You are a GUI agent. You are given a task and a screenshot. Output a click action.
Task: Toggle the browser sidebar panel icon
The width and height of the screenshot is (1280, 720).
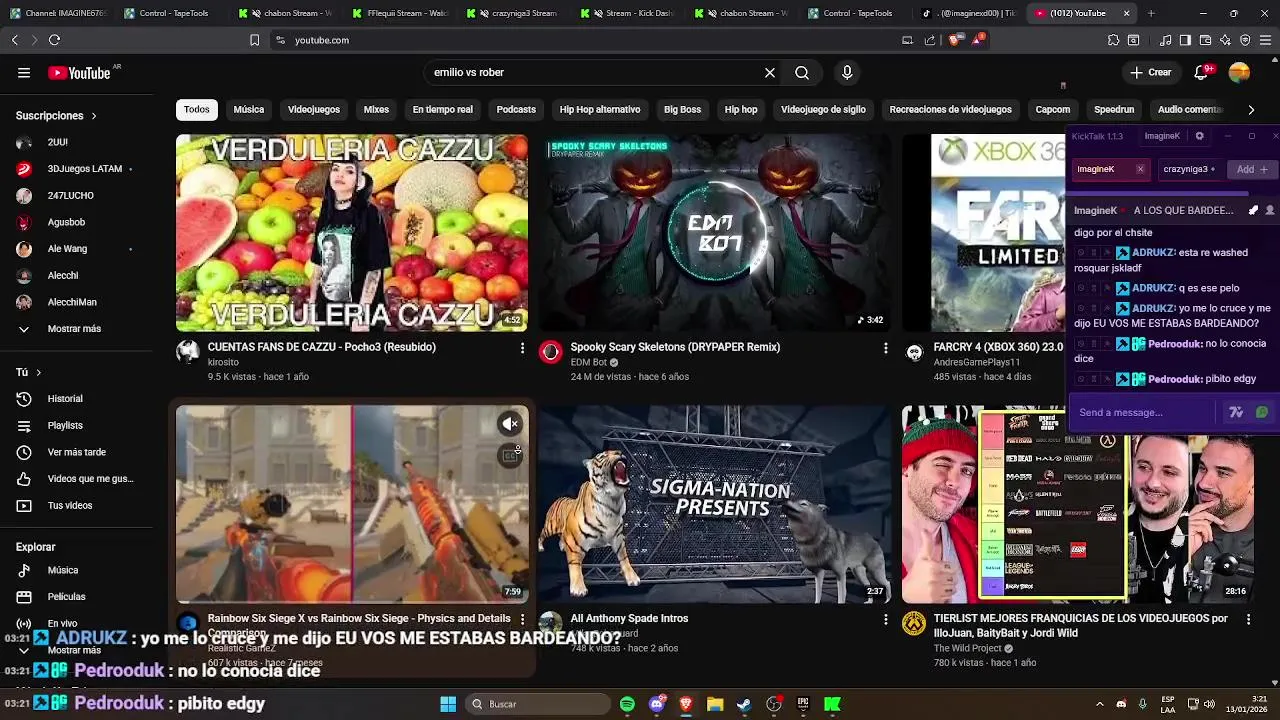pos(1185,40)
